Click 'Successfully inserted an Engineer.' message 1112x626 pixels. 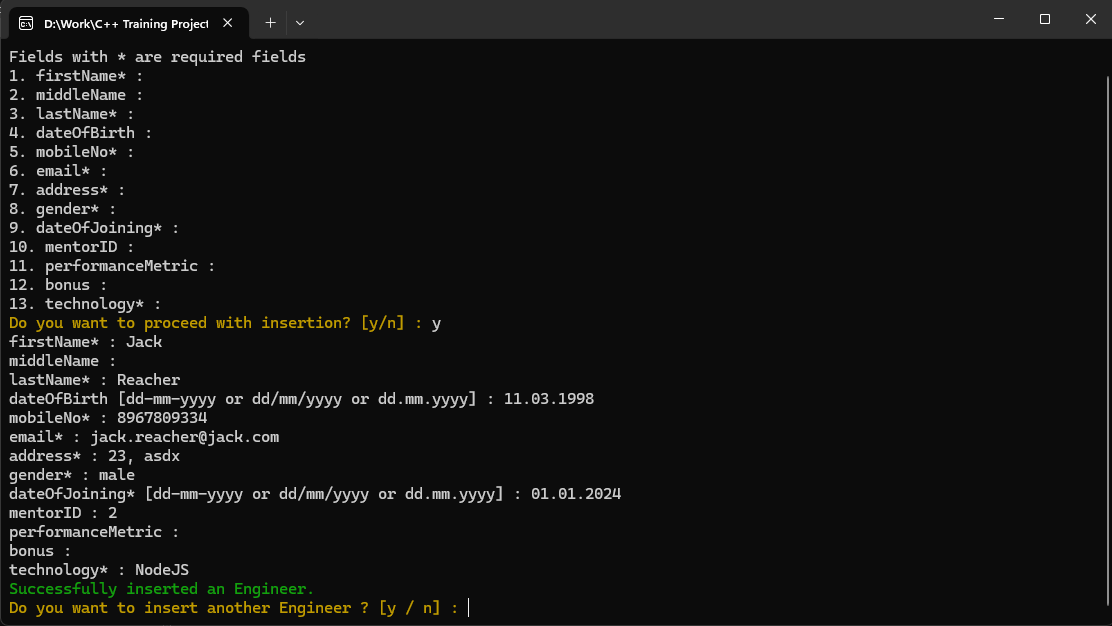pos(161,589)
